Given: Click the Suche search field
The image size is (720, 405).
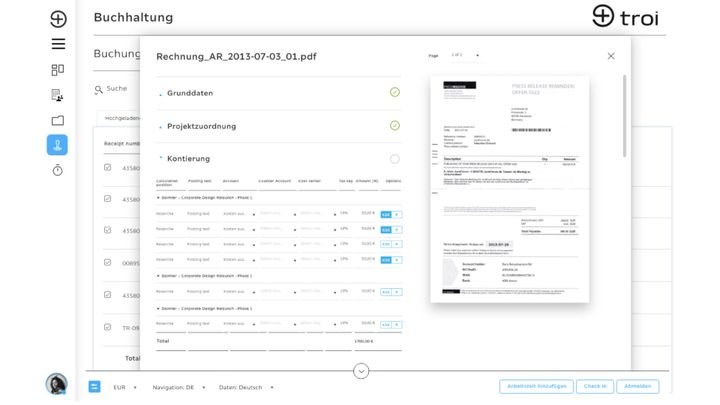Looking at the screenshot, I should click(x=117, y=88).
